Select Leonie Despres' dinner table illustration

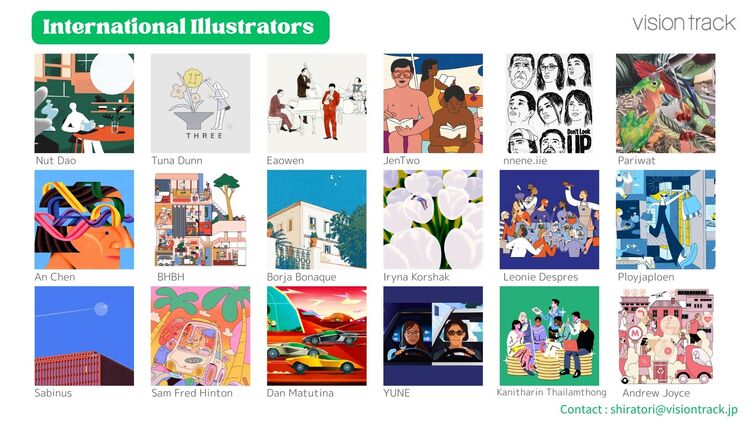(550, 220)
